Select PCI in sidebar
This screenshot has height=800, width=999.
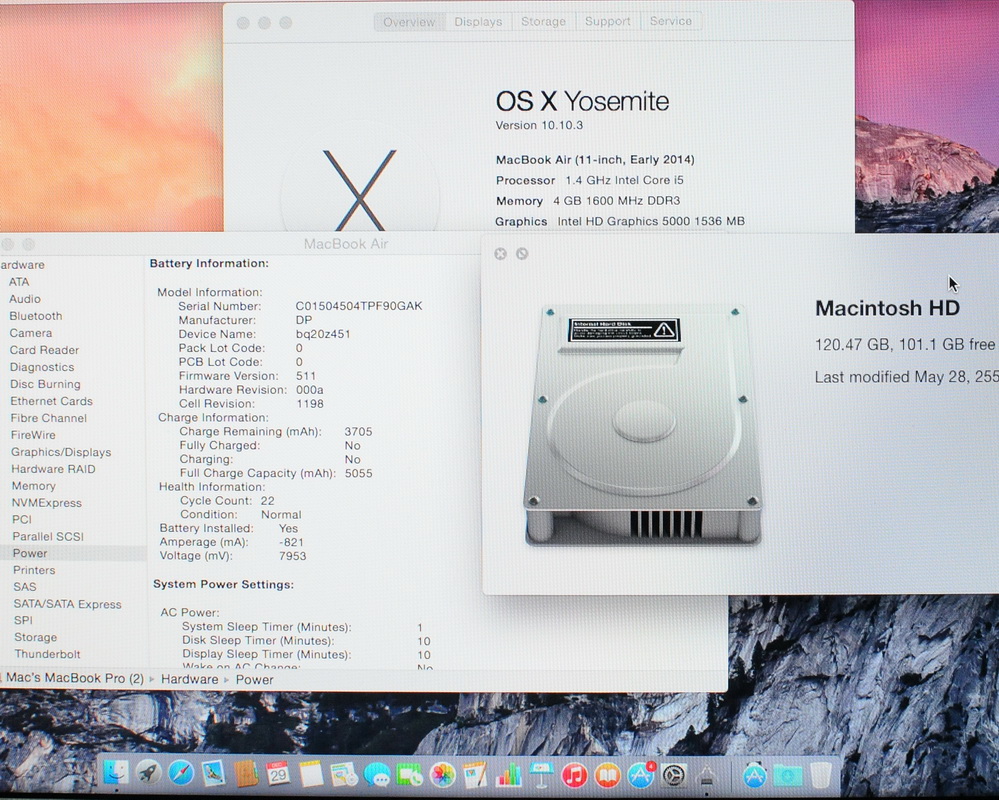click(22, 519)
